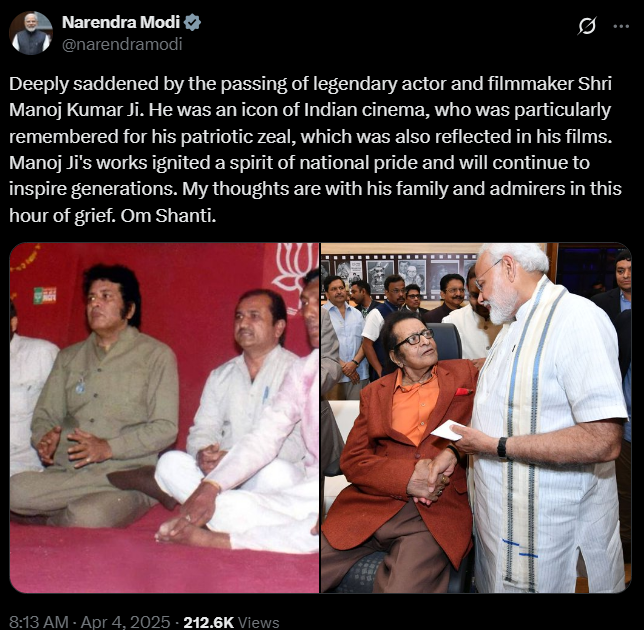Viewport: 644px width, 630px height.
Task: Click the Views label beside the count
Action: click(x=258, y=622)
